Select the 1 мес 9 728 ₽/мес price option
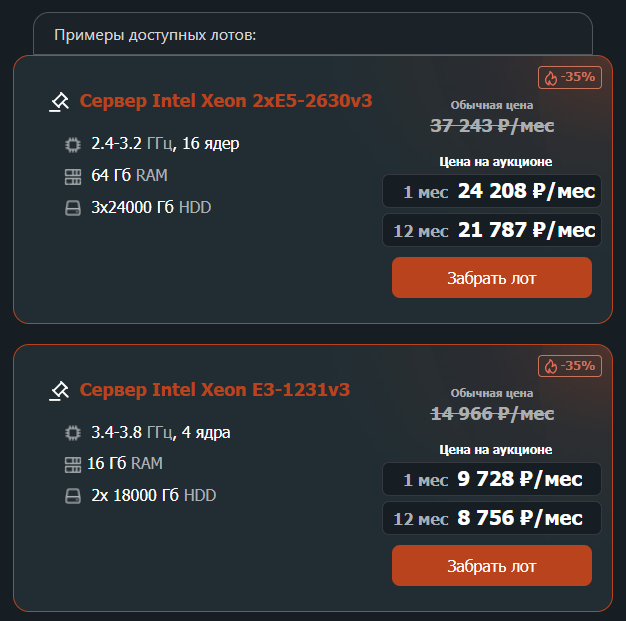This screenshot has width=626, height=621. pyautogui.click(x=492, y=479)
